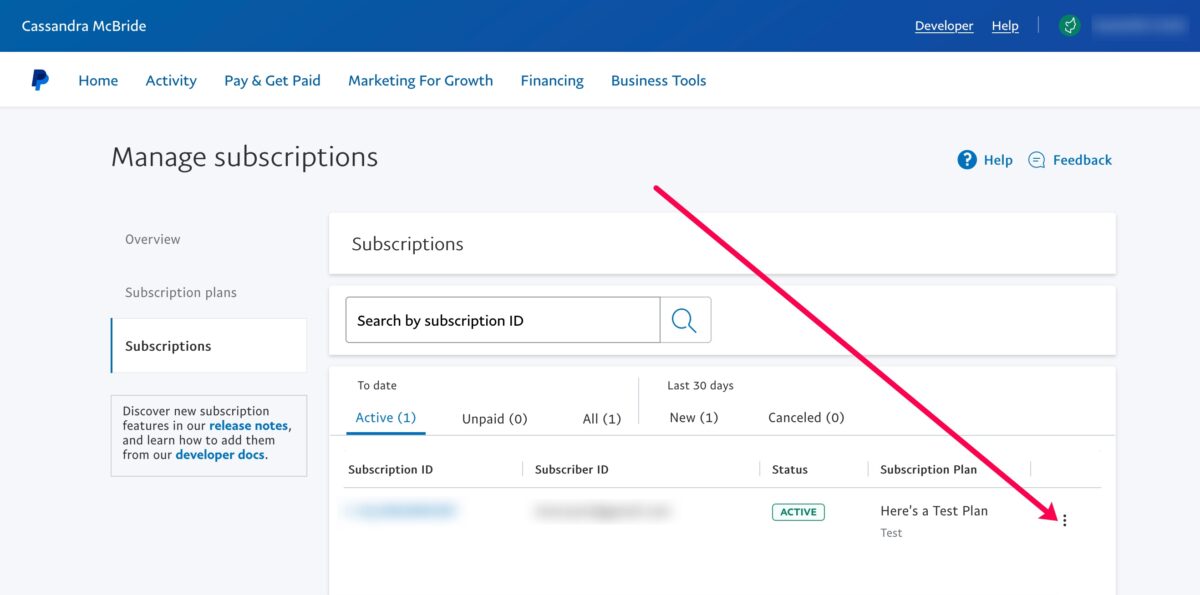Click the Subscriptions panel heading
Image resolution: width=1200 pixels, height=595 pixels.
[x=408, y=244]
